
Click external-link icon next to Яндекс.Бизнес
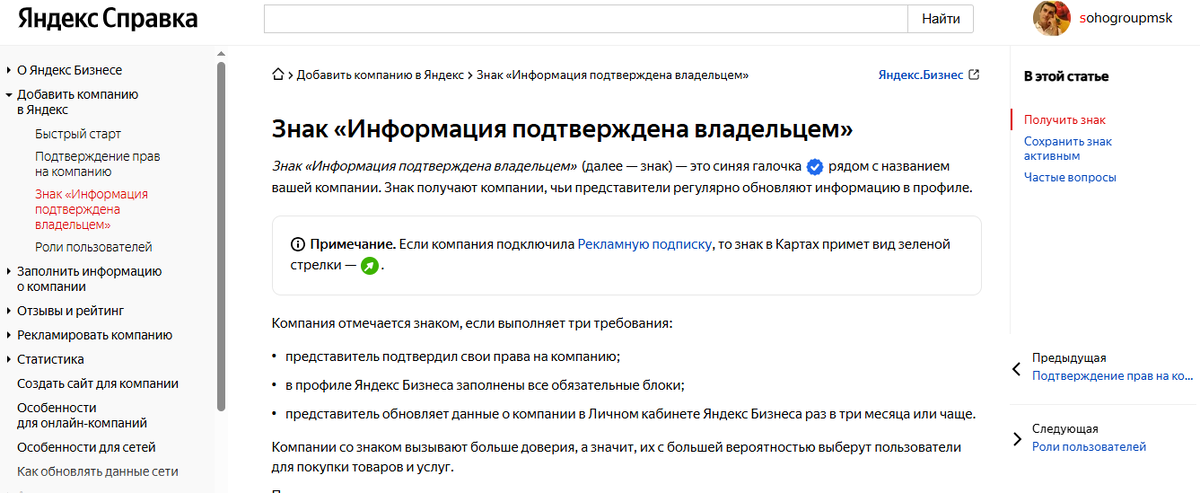(x=975, y=75)
